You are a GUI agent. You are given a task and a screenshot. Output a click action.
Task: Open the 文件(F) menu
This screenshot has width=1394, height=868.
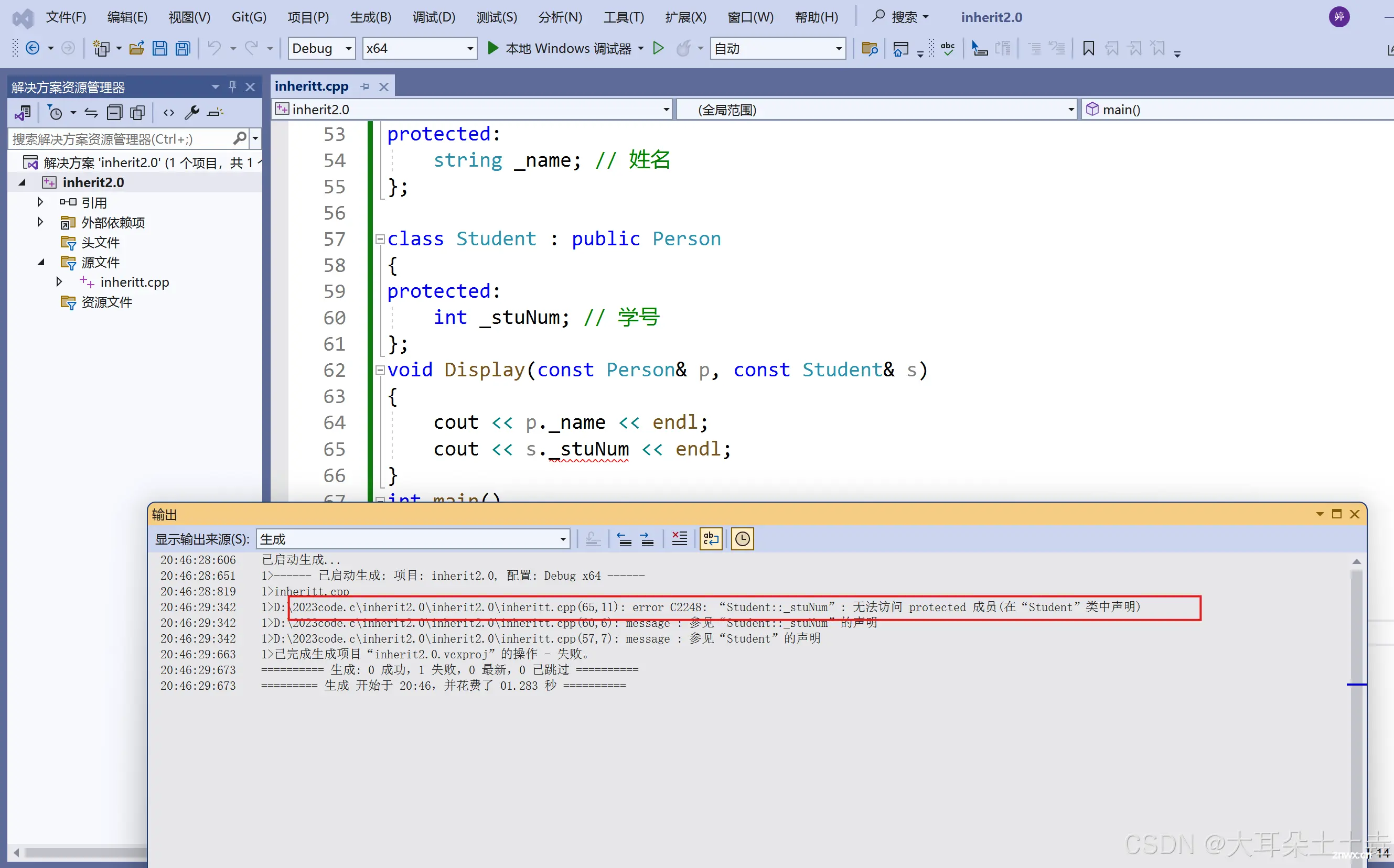coord(66,17)
